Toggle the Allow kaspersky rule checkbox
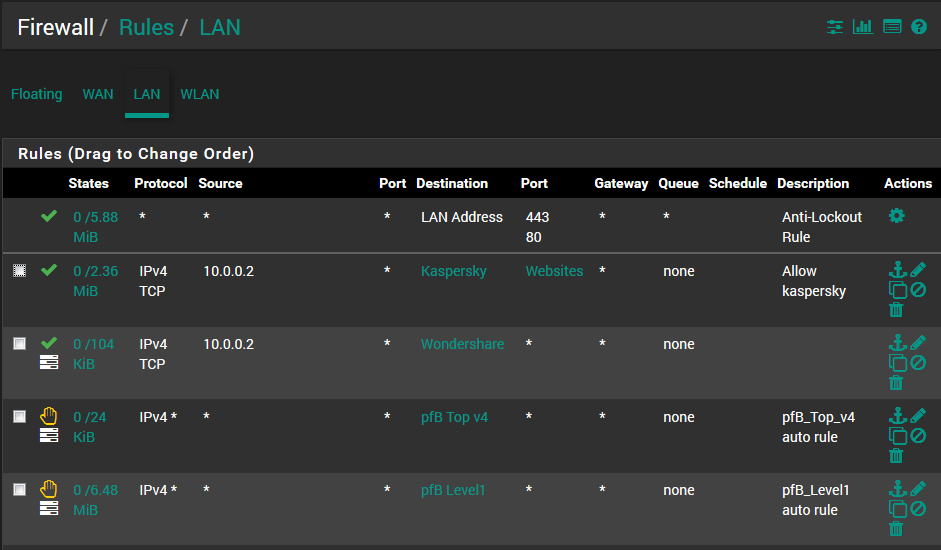The height and width of the screenshot is (550, 941). coord(19,271)
